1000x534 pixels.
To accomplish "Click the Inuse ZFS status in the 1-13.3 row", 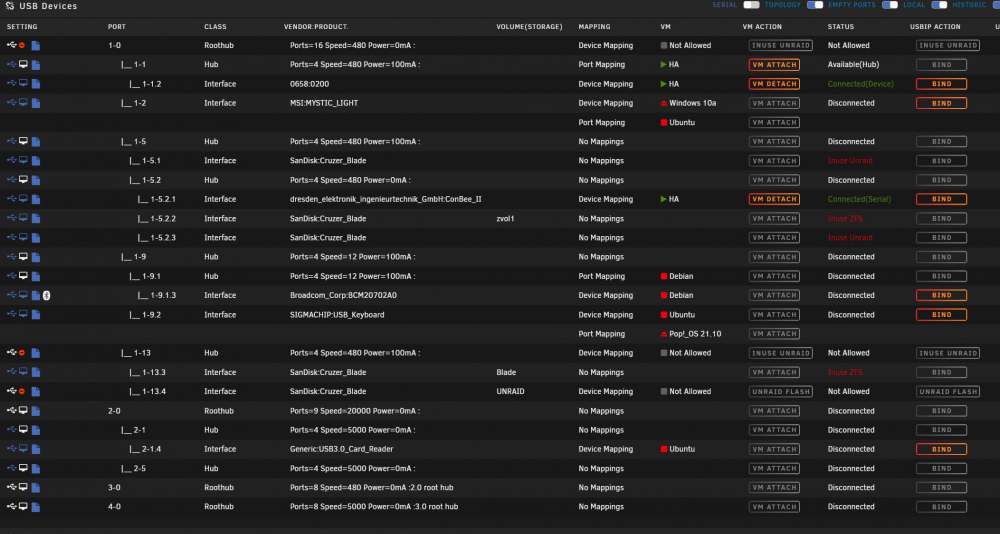I will pos(845,372).
